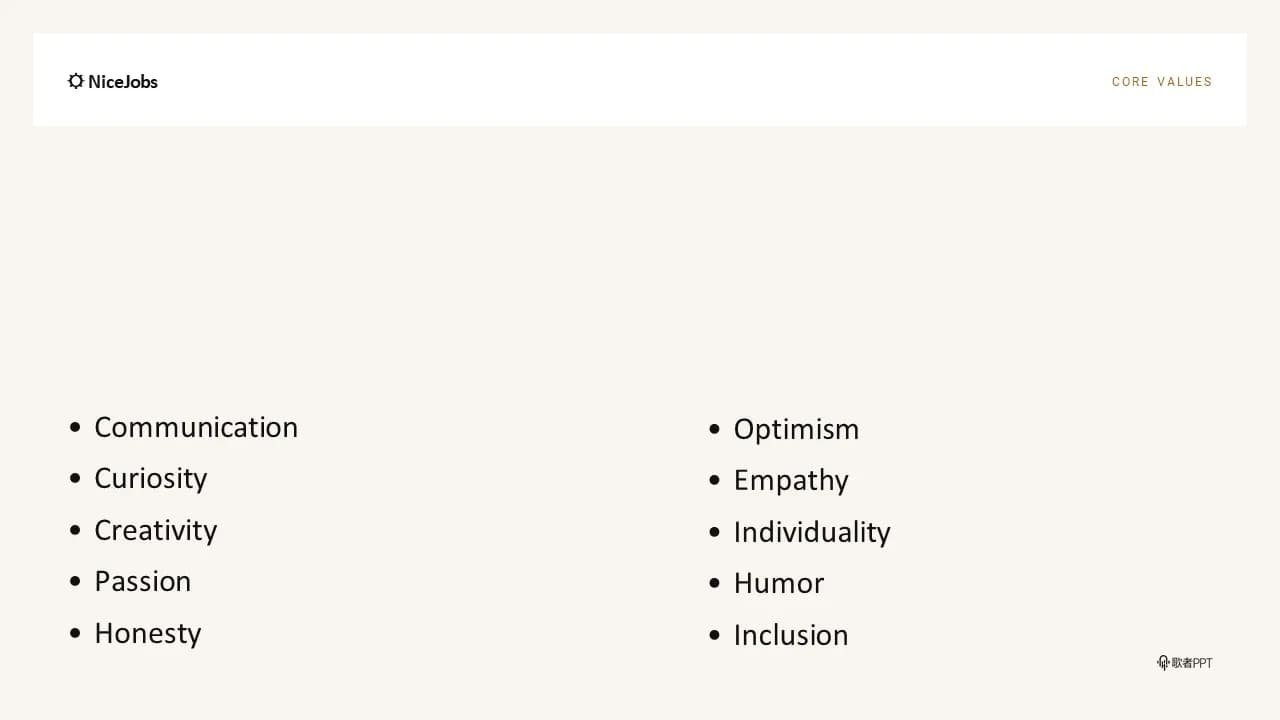Select the Communication bullet item
Screen dimensions: 1280x720
(196, 427)
